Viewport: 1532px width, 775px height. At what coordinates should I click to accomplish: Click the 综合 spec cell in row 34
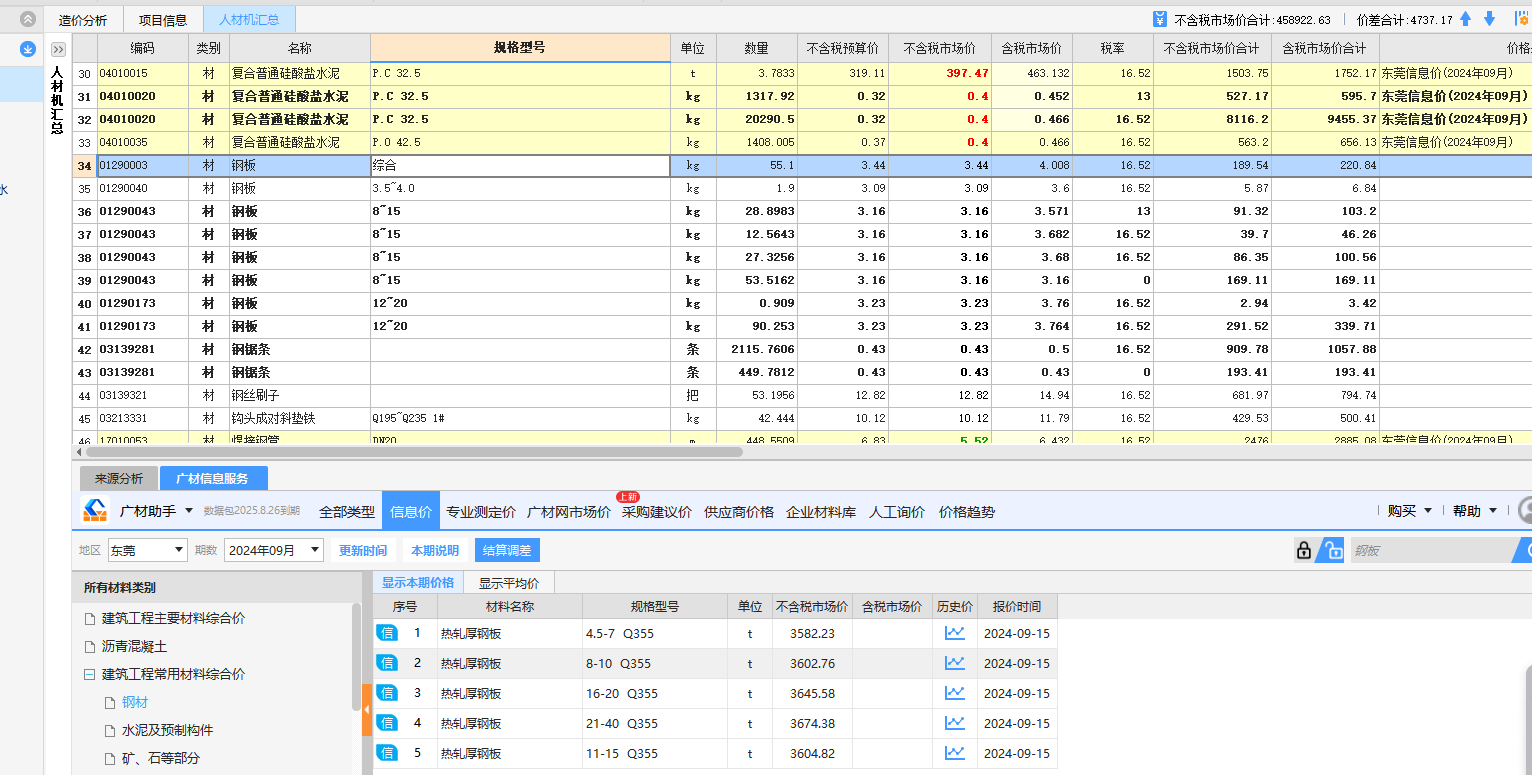[x=520, y=166]
